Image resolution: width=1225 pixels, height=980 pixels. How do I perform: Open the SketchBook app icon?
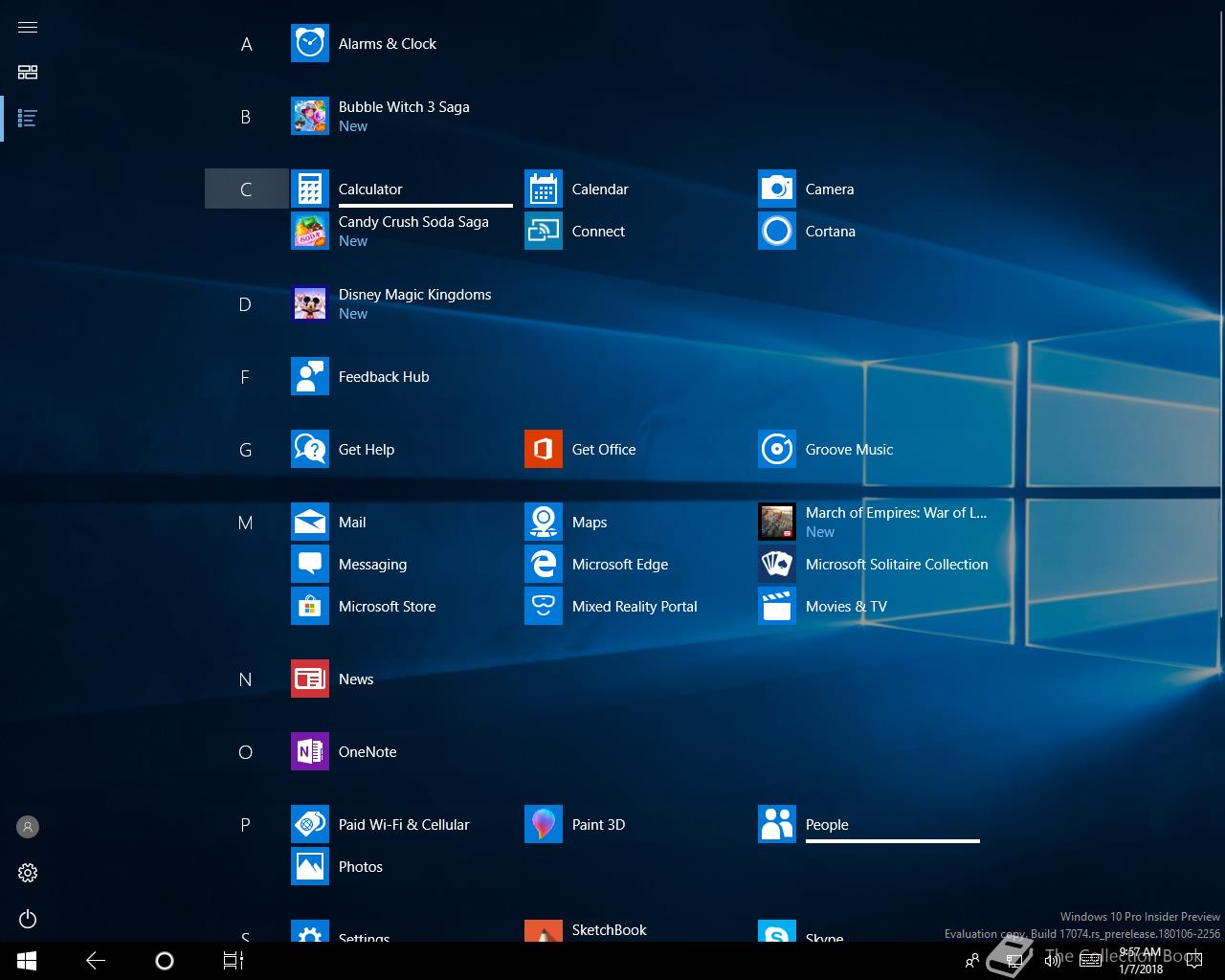coord(544,931)
